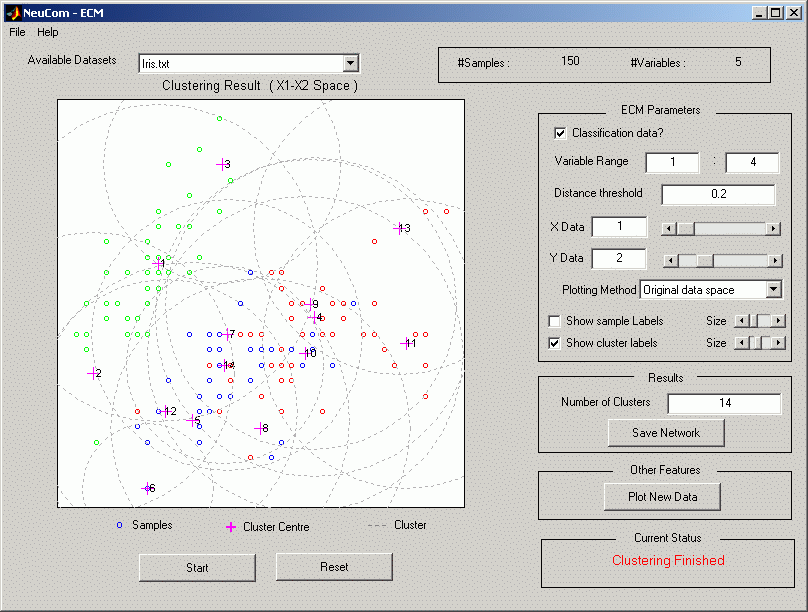The width and height of the screenshot is (808, 612).
Task: Click cluster centre 7 marker
Action: (227, 334)
